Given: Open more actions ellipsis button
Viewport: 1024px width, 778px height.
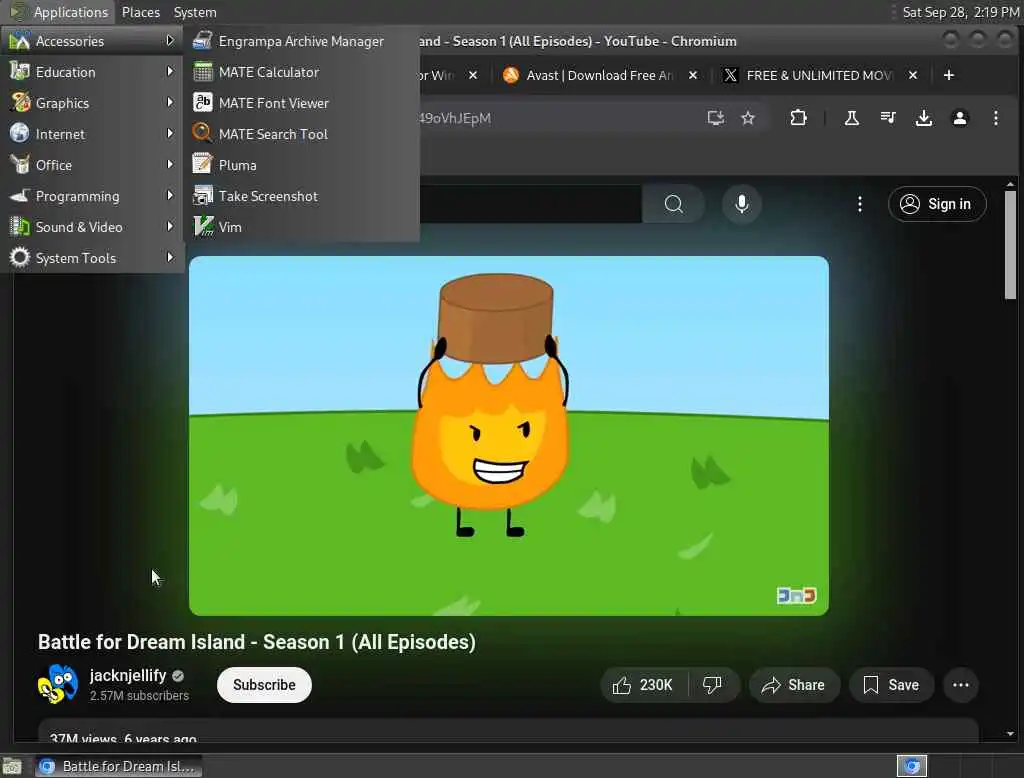Looking at the screenshot, I should click(x=961, y=685).
